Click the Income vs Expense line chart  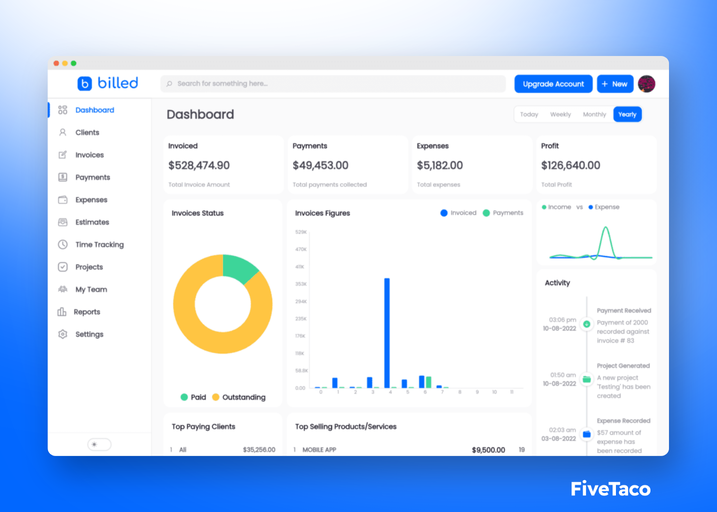(601, 243)
